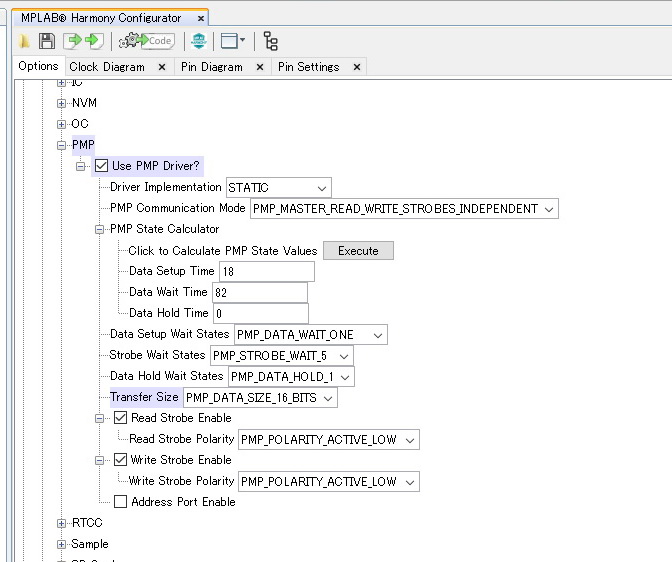The image size is (672, 562).
Task: Click the Data Wait Time field
Action: pos(260,293)
